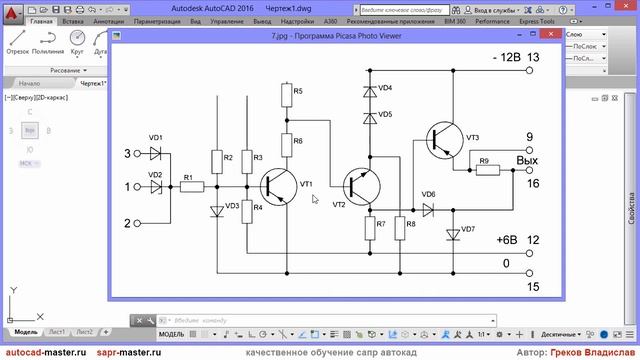
Task: Select the Полилиния (Polyline) tool
Action: point(48,42)
